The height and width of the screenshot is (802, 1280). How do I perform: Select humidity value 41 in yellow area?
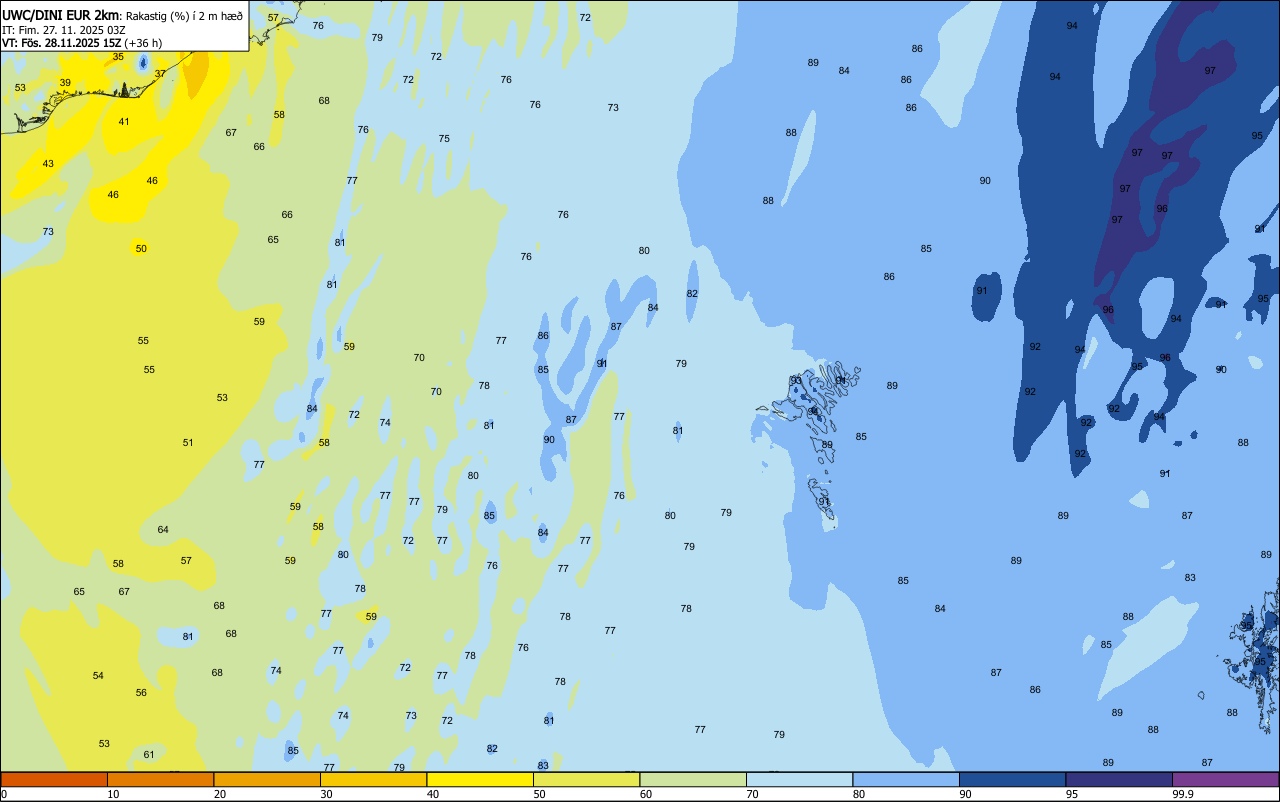(124, 122)
